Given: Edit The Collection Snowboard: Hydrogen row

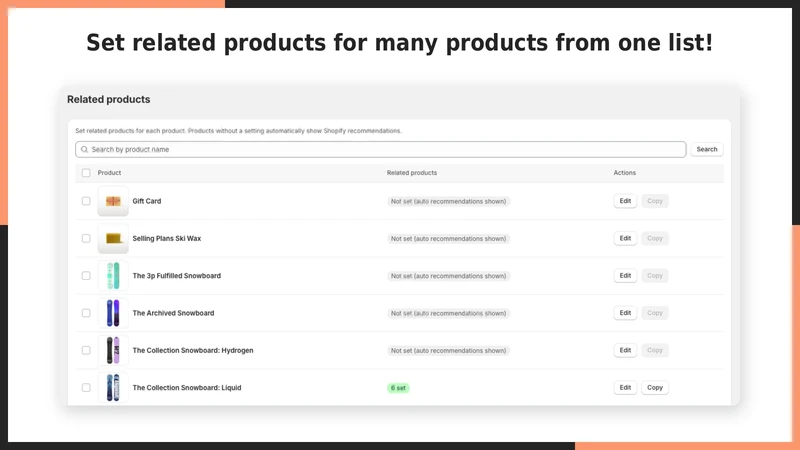Looking at the screenshot, I should click(625, 350).
